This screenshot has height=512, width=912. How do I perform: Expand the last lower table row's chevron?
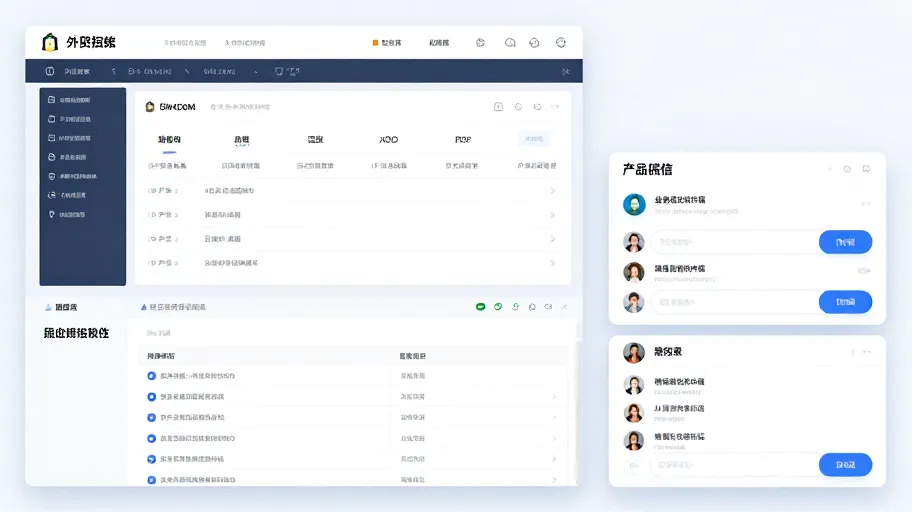(554, 480)
